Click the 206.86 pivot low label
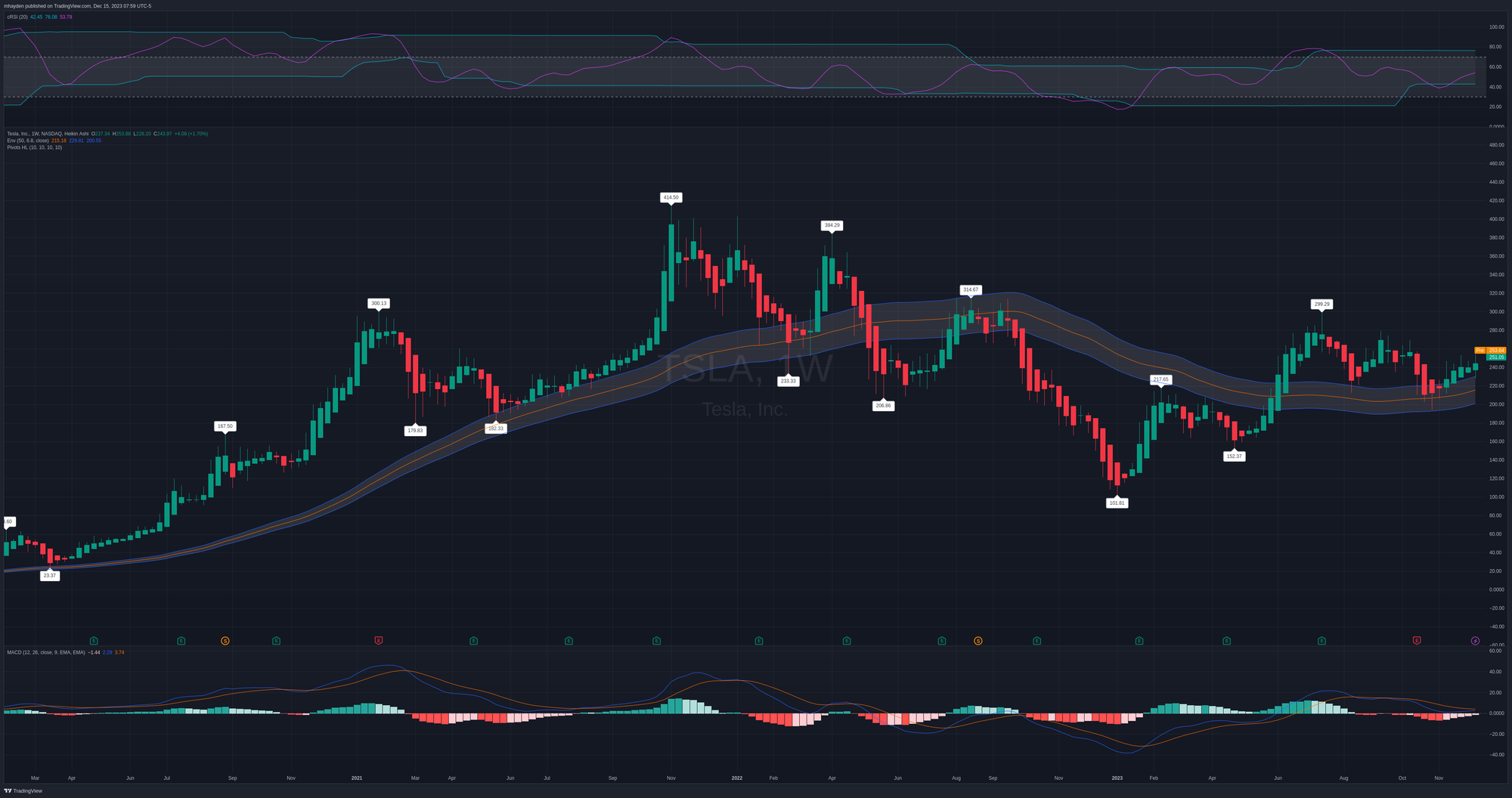Image resolution: width=1512 pixels, height=798 pixels. 883,406
